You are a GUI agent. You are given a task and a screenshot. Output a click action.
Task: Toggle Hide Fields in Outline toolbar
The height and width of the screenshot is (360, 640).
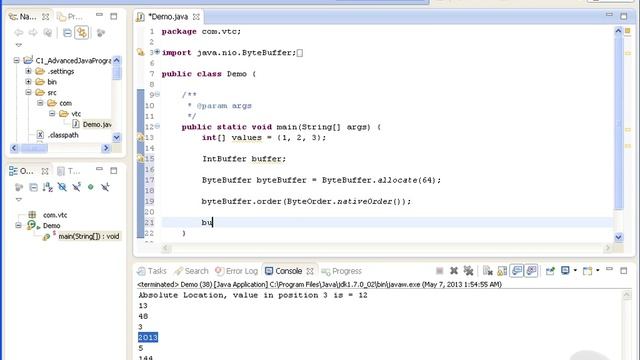click(62, 187)
